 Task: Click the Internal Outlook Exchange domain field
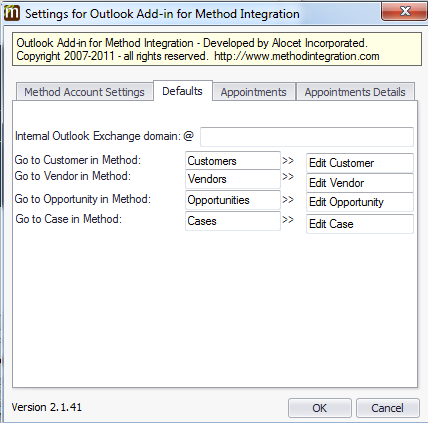(307, 137)
